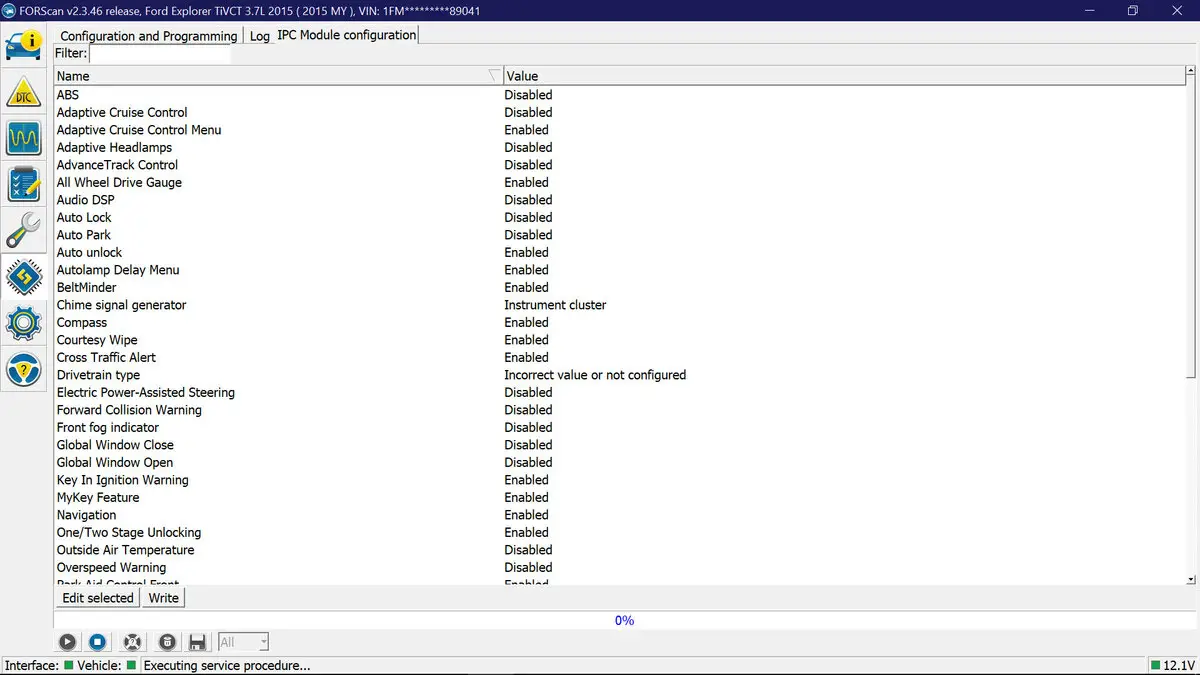The width and height of the screenshot is (1200, 675).
Task: Click the green Vehicle status indicator
Action: click(131, 665)
